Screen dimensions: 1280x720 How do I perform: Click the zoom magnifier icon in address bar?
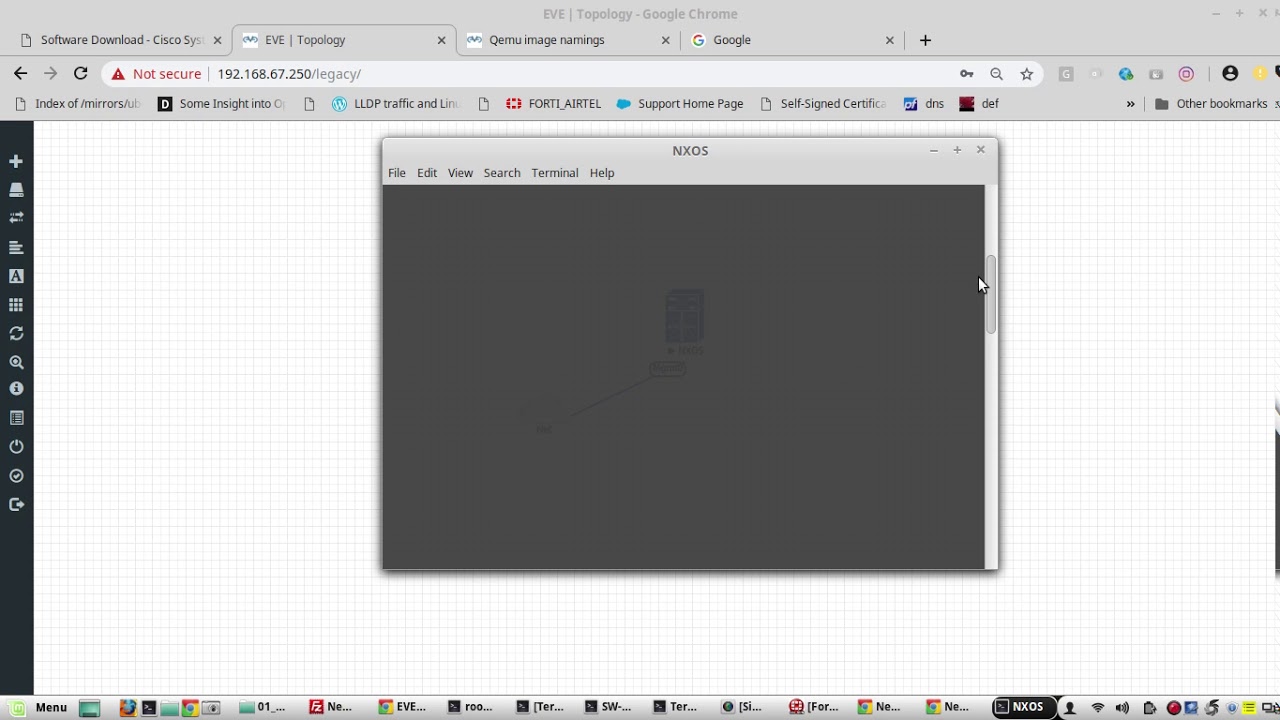point(996,74)
